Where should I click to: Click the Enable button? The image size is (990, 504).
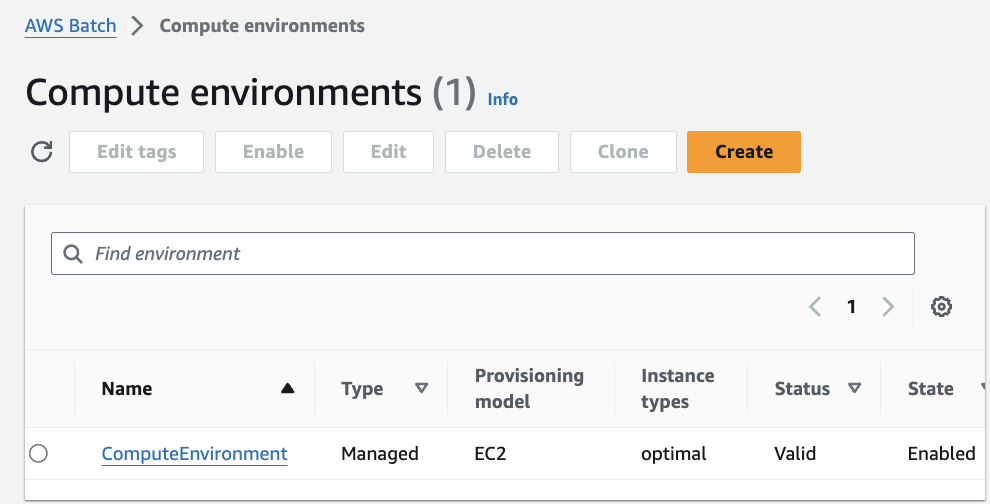point(273,152)
